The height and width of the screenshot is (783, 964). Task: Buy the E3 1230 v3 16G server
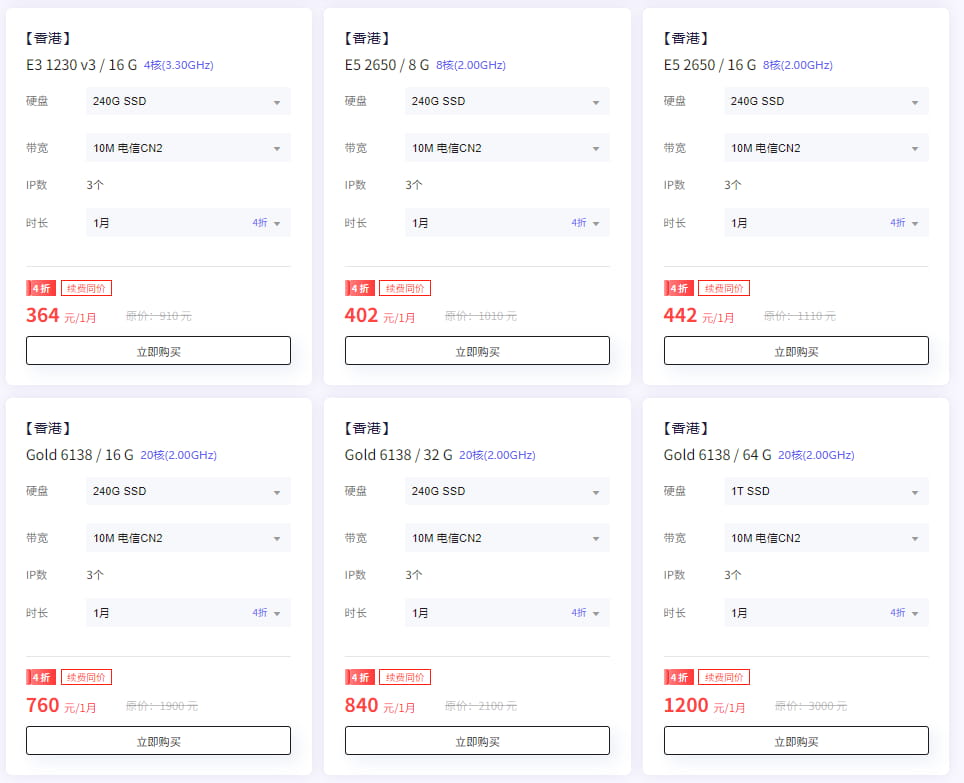pos(158,351)
